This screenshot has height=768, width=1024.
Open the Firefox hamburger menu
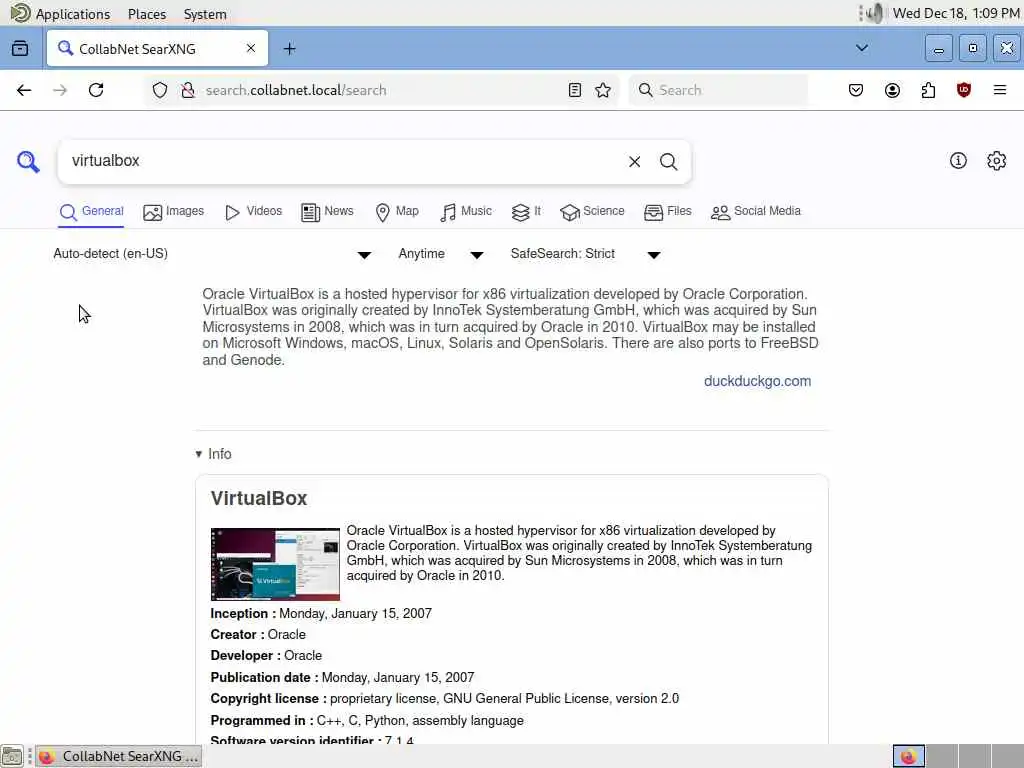pyautogui.click(x=1000, y=90)
